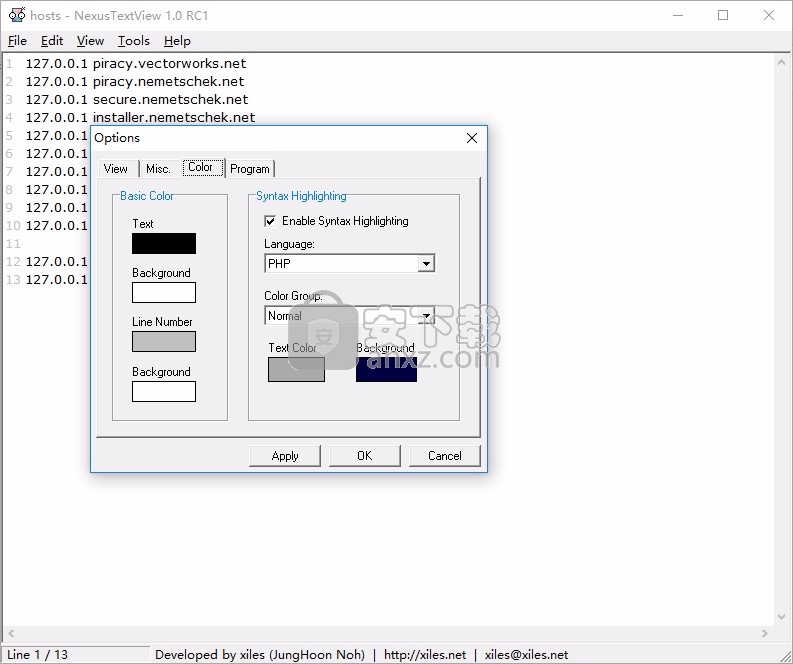
Task: Expand the Color Group dropdown showing Normal
Action: click(426, 316)
